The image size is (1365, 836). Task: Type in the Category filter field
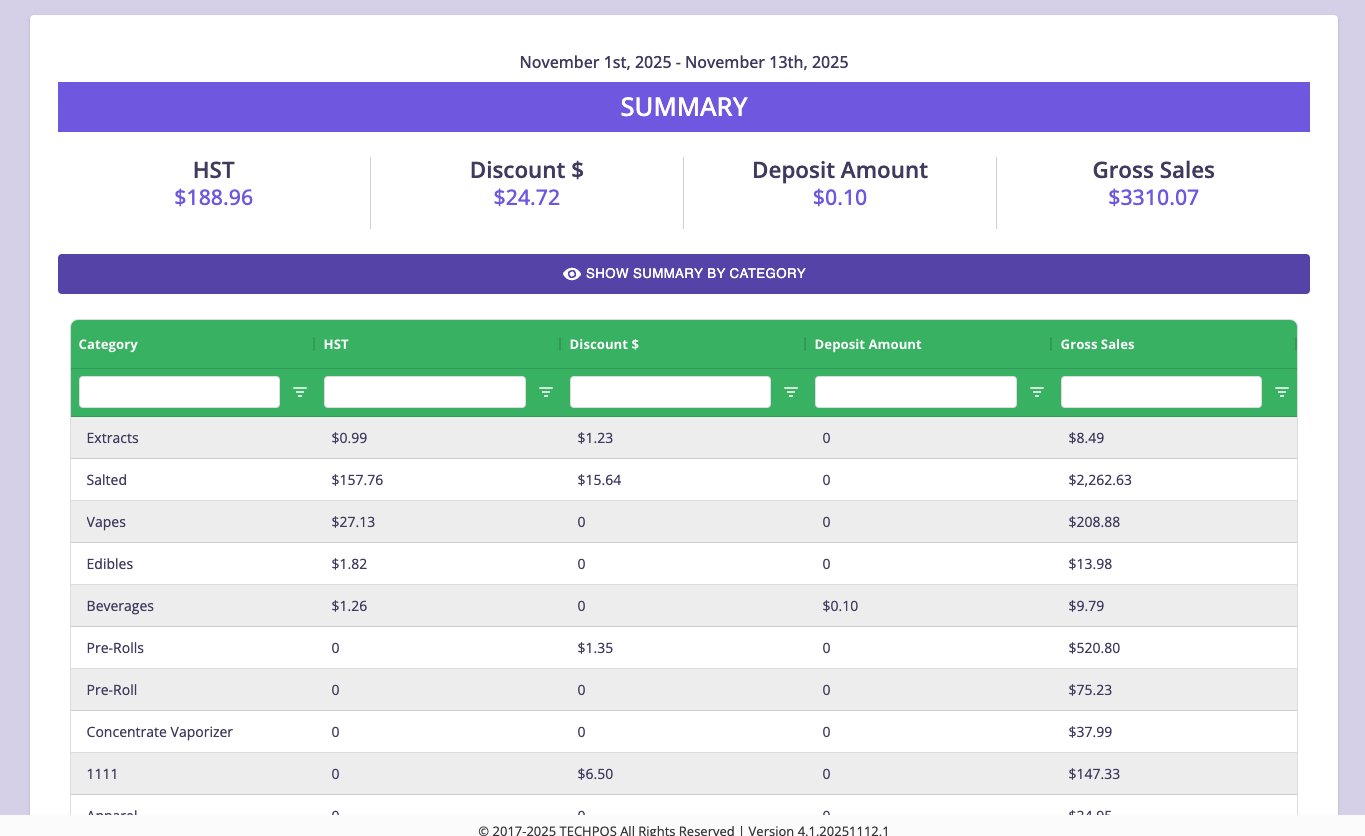(179, 392)
